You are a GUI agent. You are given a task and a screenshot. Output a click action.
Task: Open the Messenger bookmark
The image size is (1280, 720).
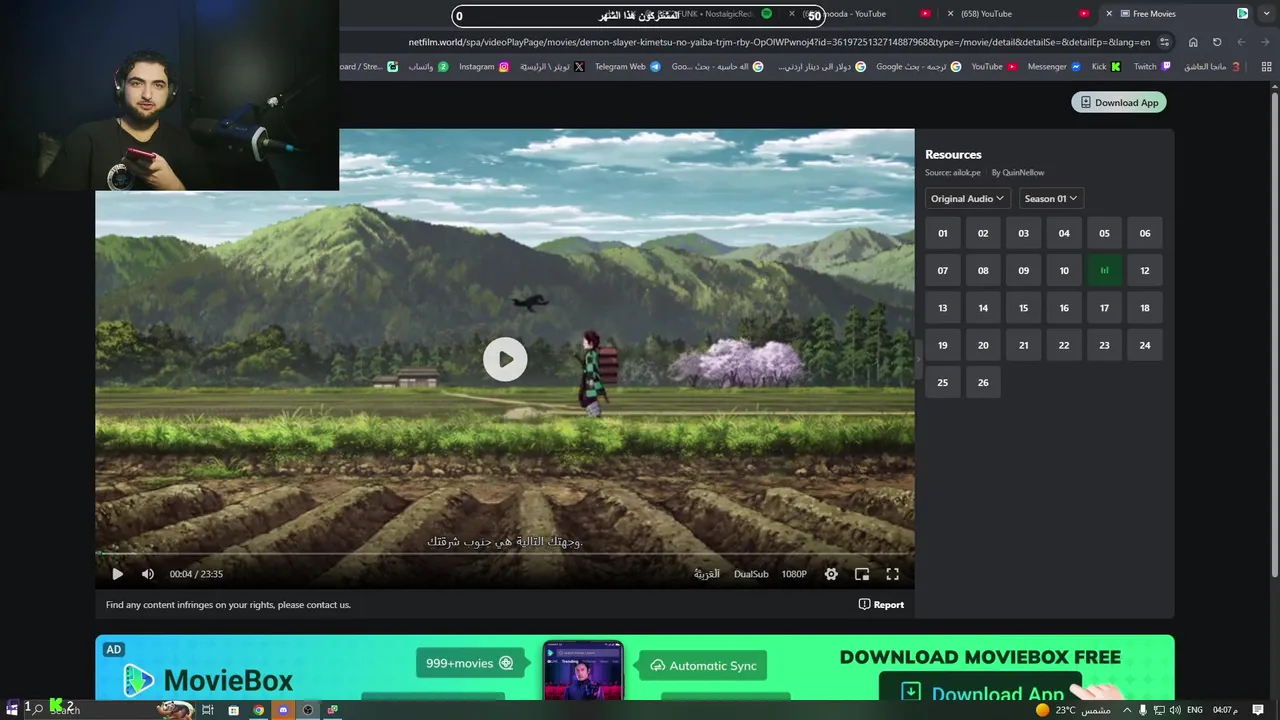coord(1054,67)
